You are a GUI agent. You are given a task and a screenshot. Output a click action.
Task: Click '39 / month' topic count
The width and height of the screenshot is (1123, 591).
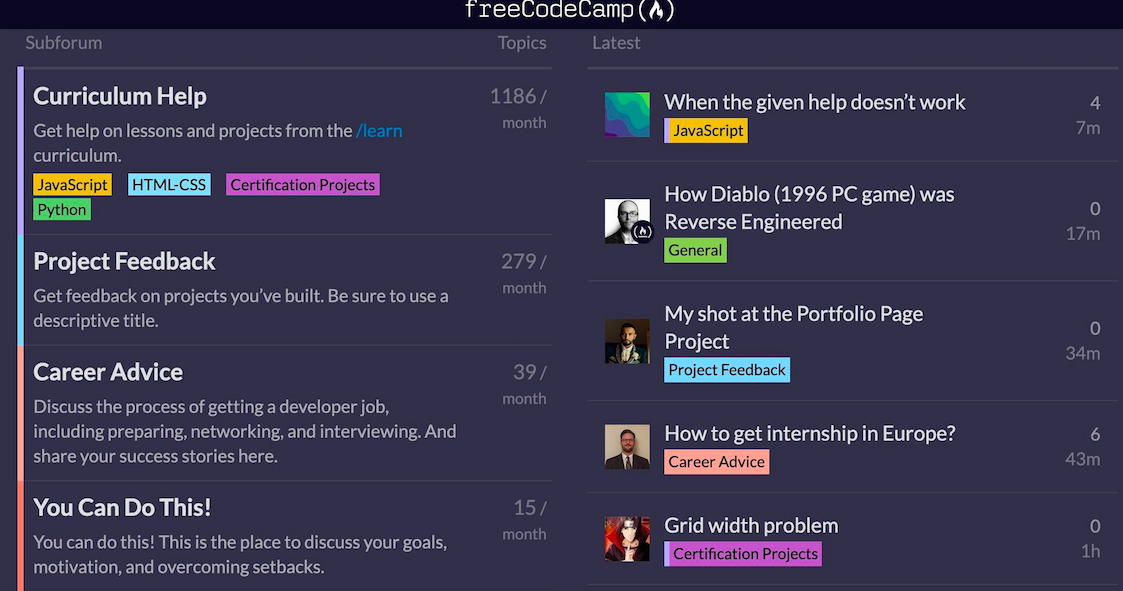pos(524,384)
